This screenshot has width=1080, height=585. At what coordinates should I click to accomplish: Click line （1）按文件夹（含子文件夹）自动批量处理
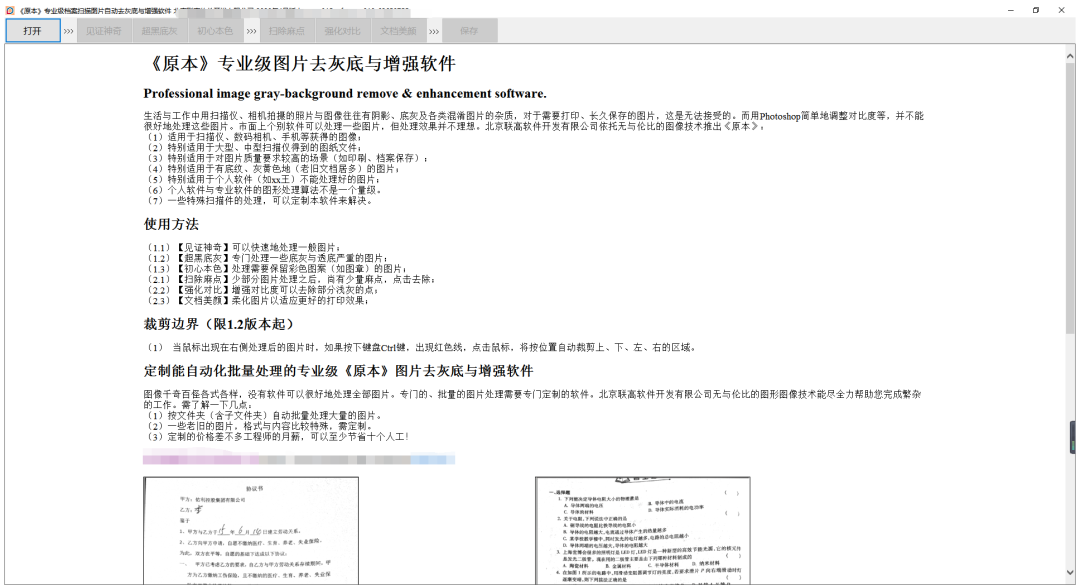(x=262, y=415)
